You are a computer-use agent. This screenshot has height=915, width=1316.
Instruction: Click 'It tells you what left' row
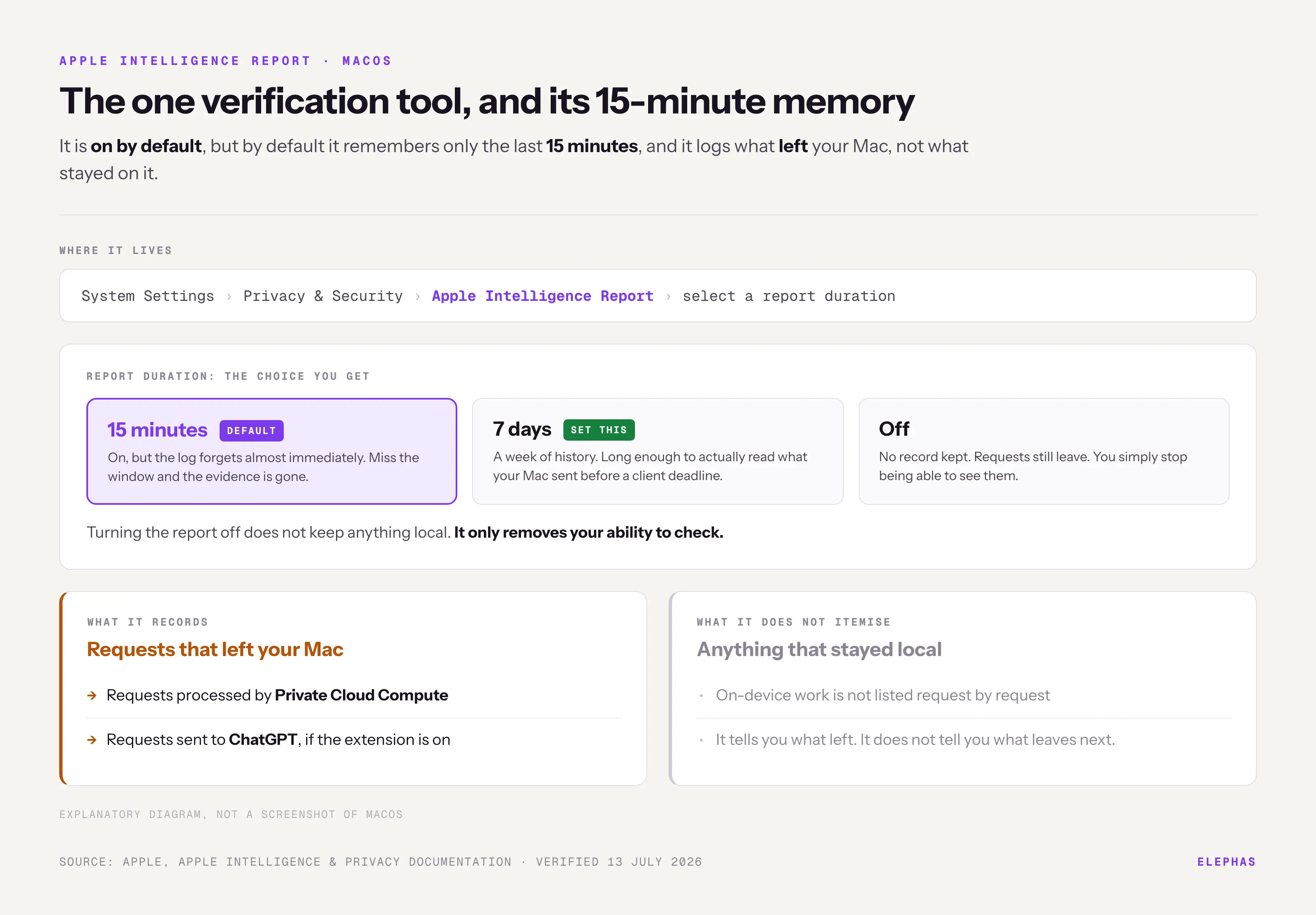click(915, 739)
